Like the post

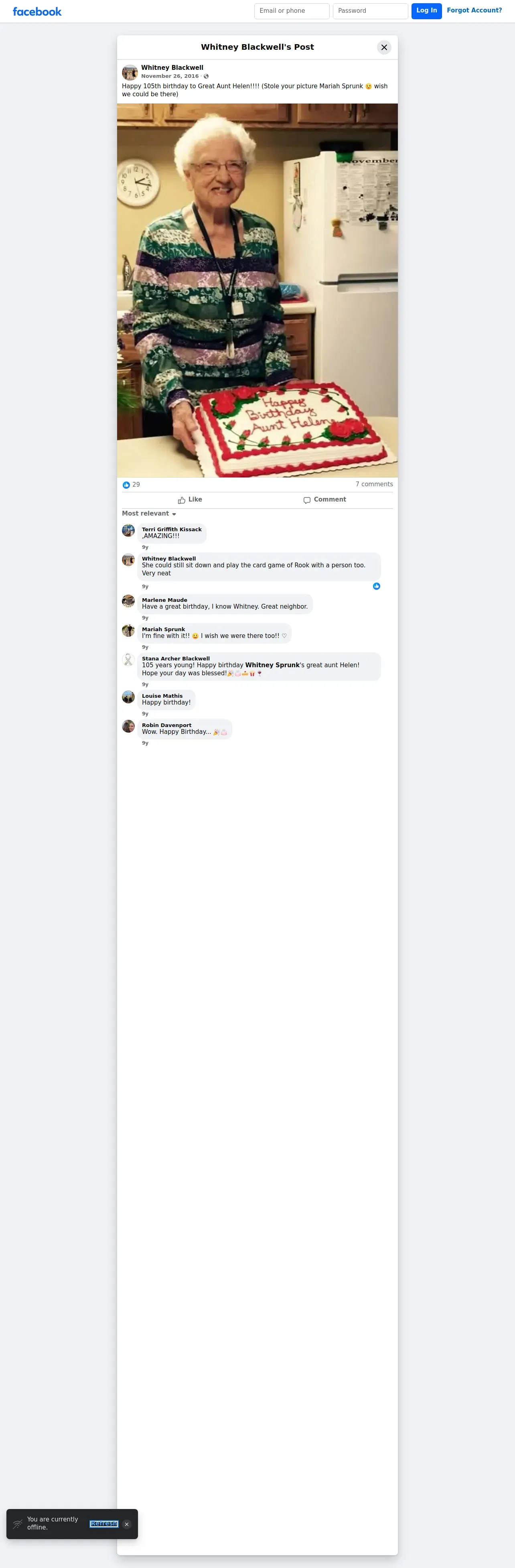pos(190,500)
